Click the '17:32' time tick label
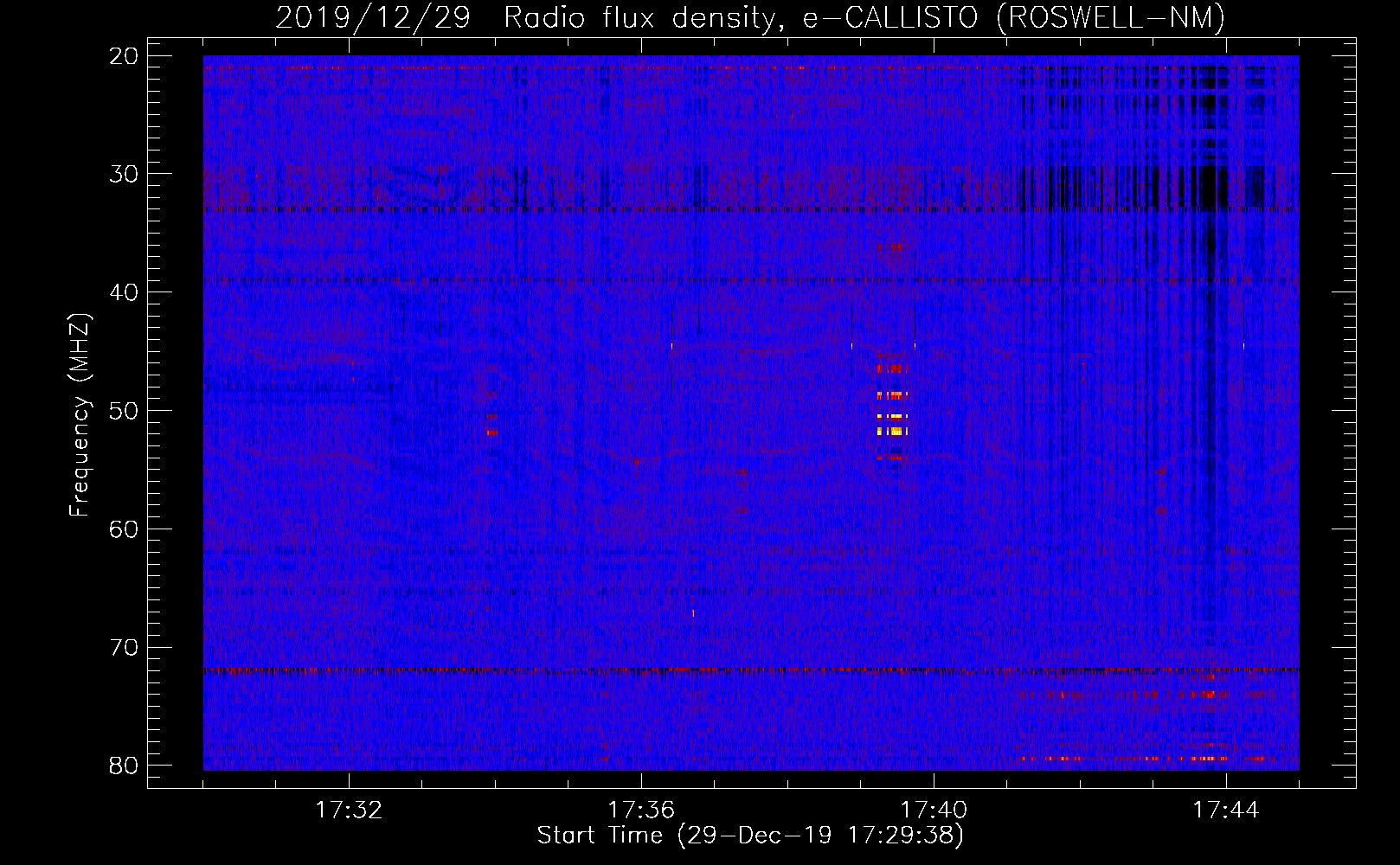Screen dimensions: 1400x865 click(349, 811)
